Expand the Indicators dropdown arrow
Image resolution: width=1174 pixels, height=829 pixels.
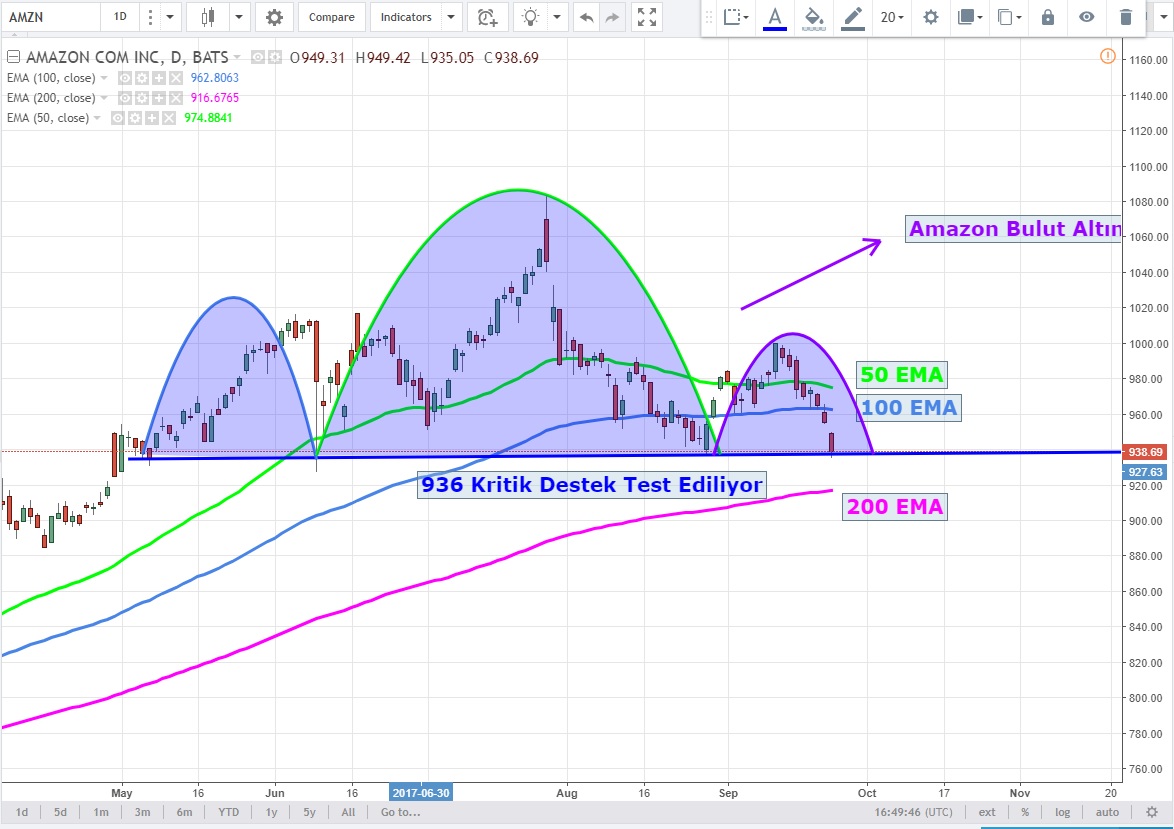[450, 17]
